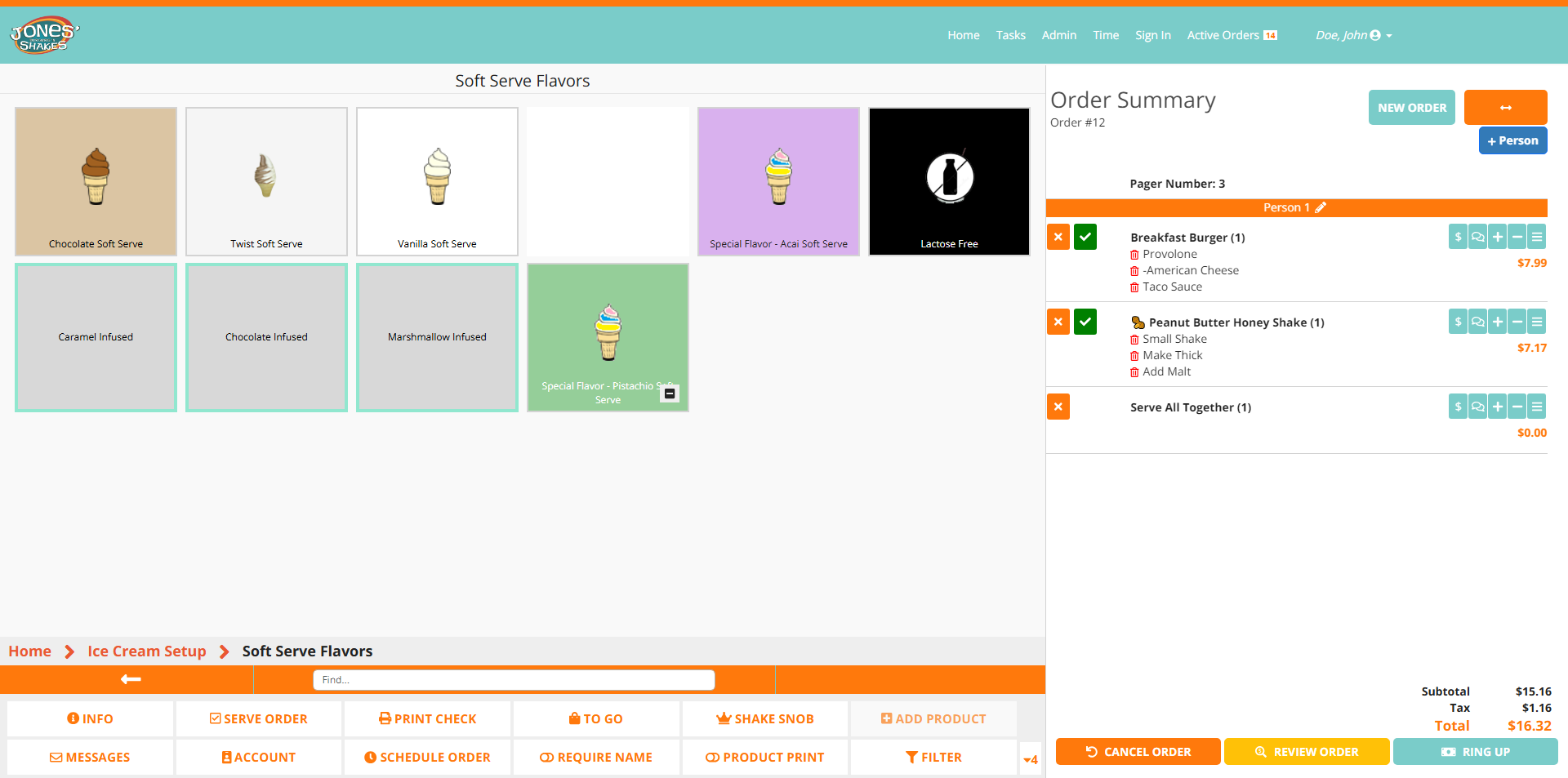Delete the Provolone modifier
This screenshot has width=1568, height=778.
click(1134, 255)
